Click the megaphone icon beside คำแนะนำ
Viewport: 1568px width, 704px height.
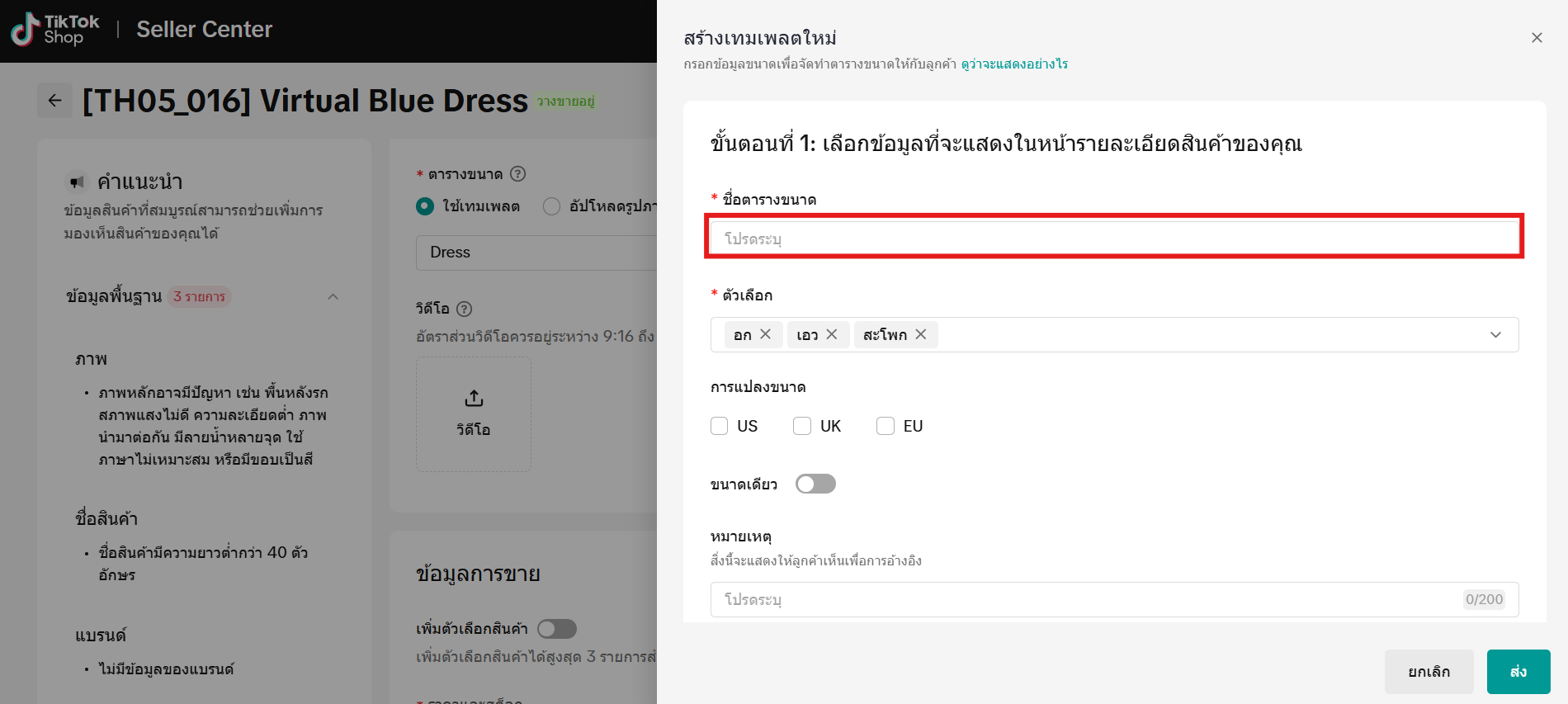tap(77, 182)
